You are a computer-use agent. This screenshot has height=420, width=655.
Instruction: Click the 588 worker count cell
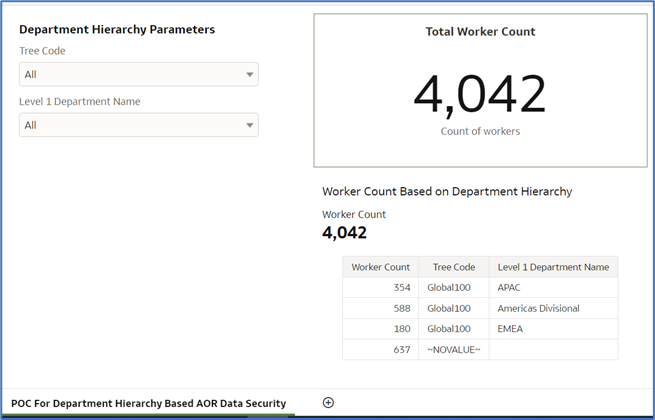(x=398, y=308)
